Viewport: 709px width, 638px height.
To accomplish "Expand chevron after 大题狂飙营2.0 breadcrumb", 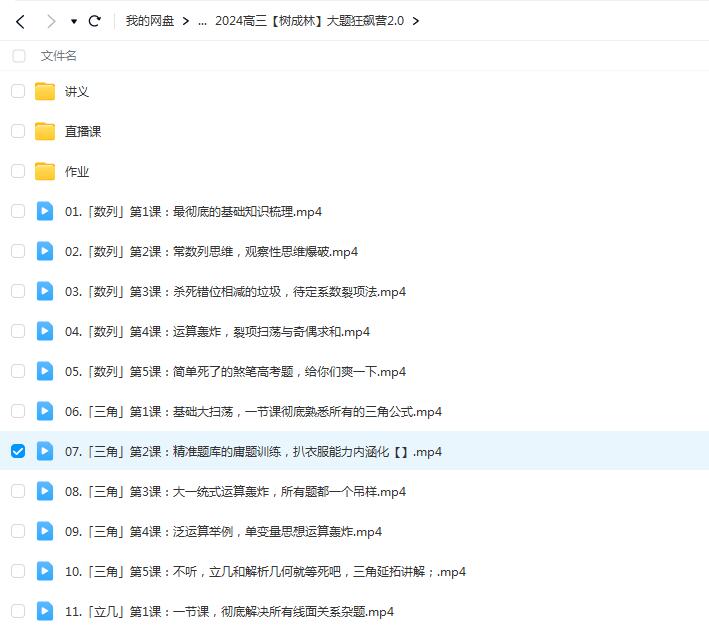I will 416,21.
